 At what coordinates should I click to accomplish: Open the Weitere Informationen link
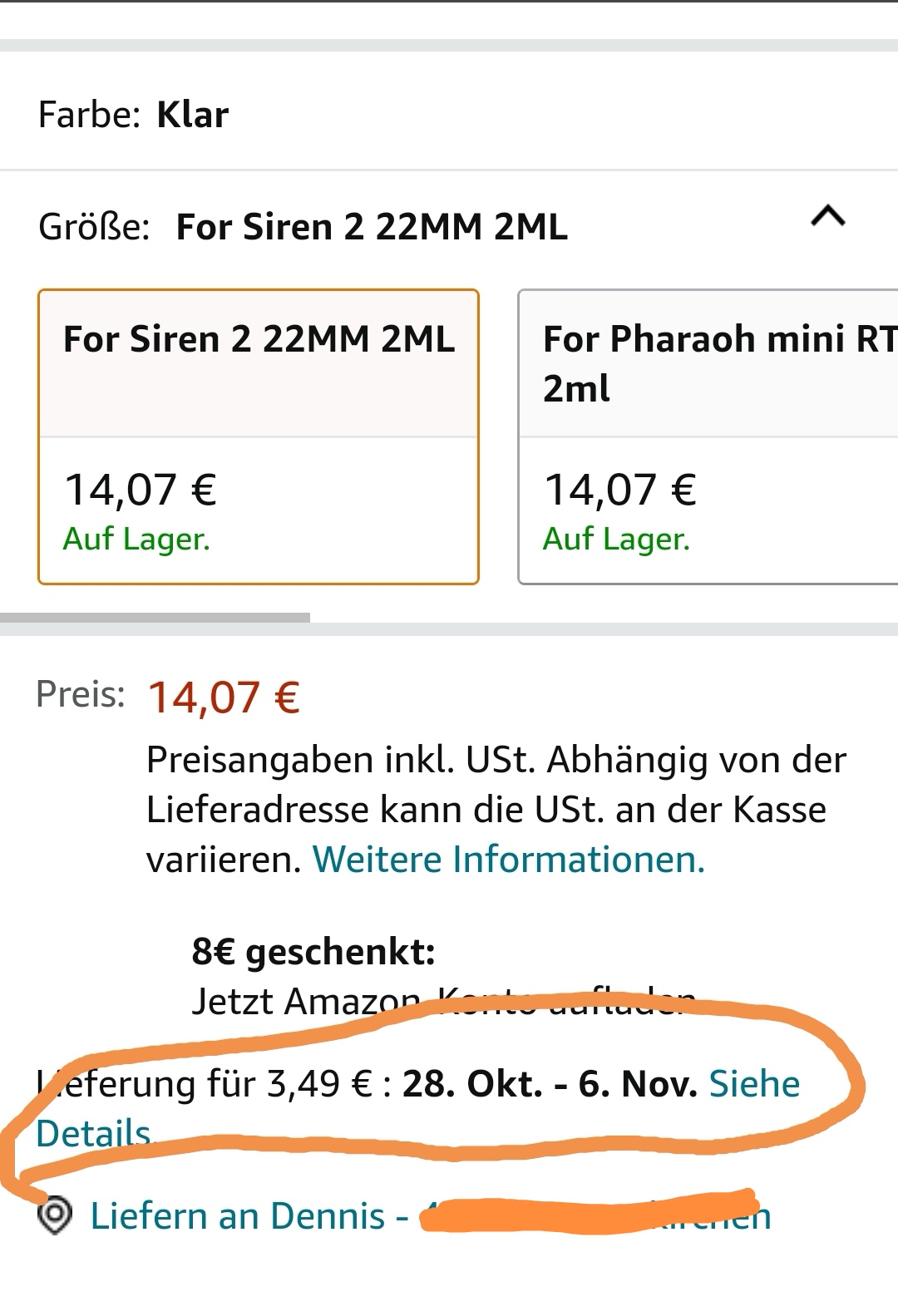point(508,859)
